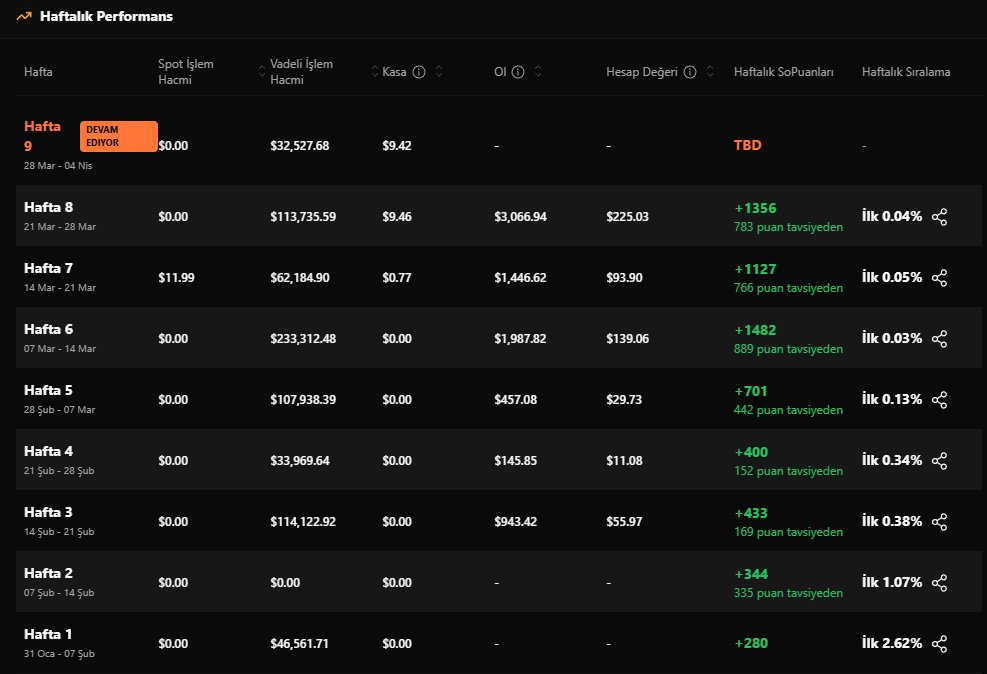Click the $46,561.71 volume cell

[300, 644]
